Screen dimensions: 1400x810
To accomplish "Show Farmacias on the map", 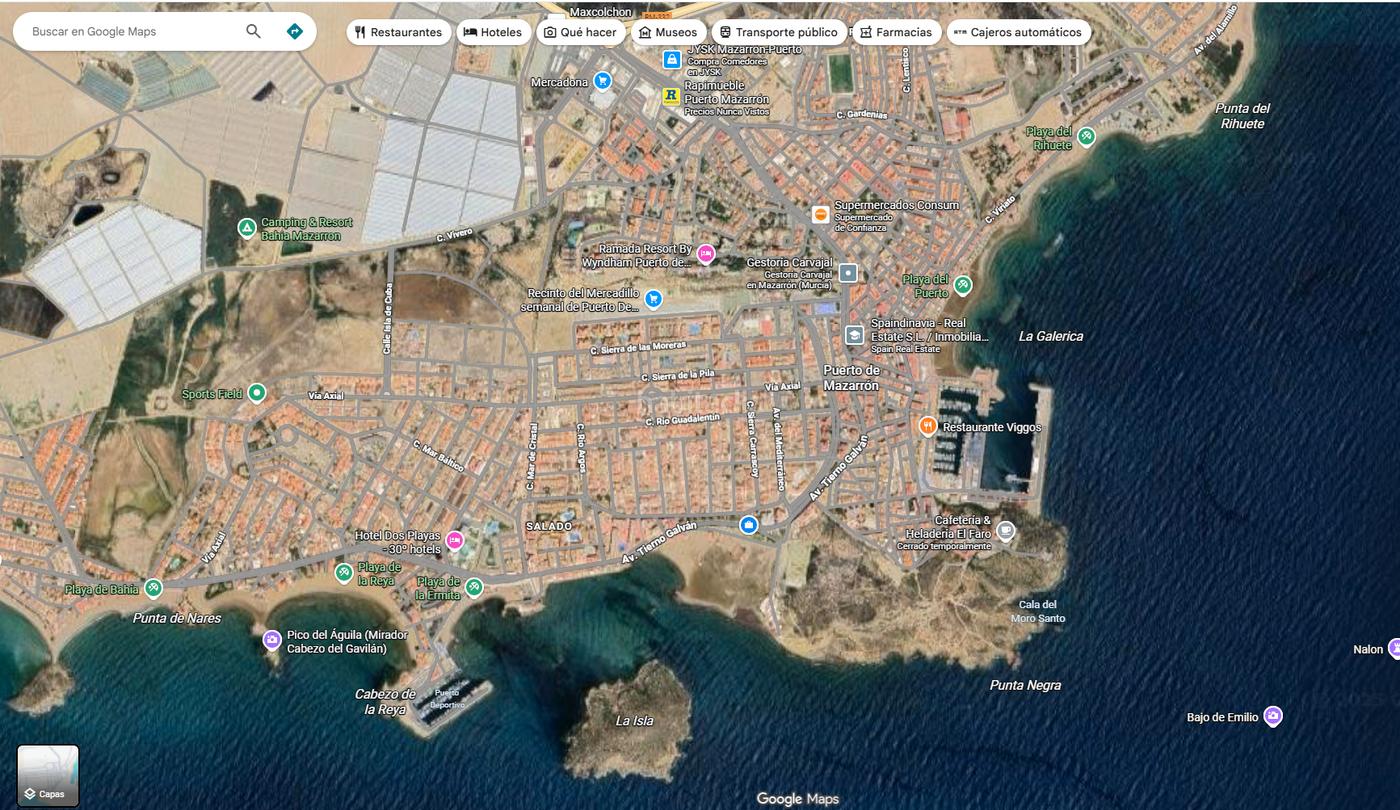I will 896,32.
